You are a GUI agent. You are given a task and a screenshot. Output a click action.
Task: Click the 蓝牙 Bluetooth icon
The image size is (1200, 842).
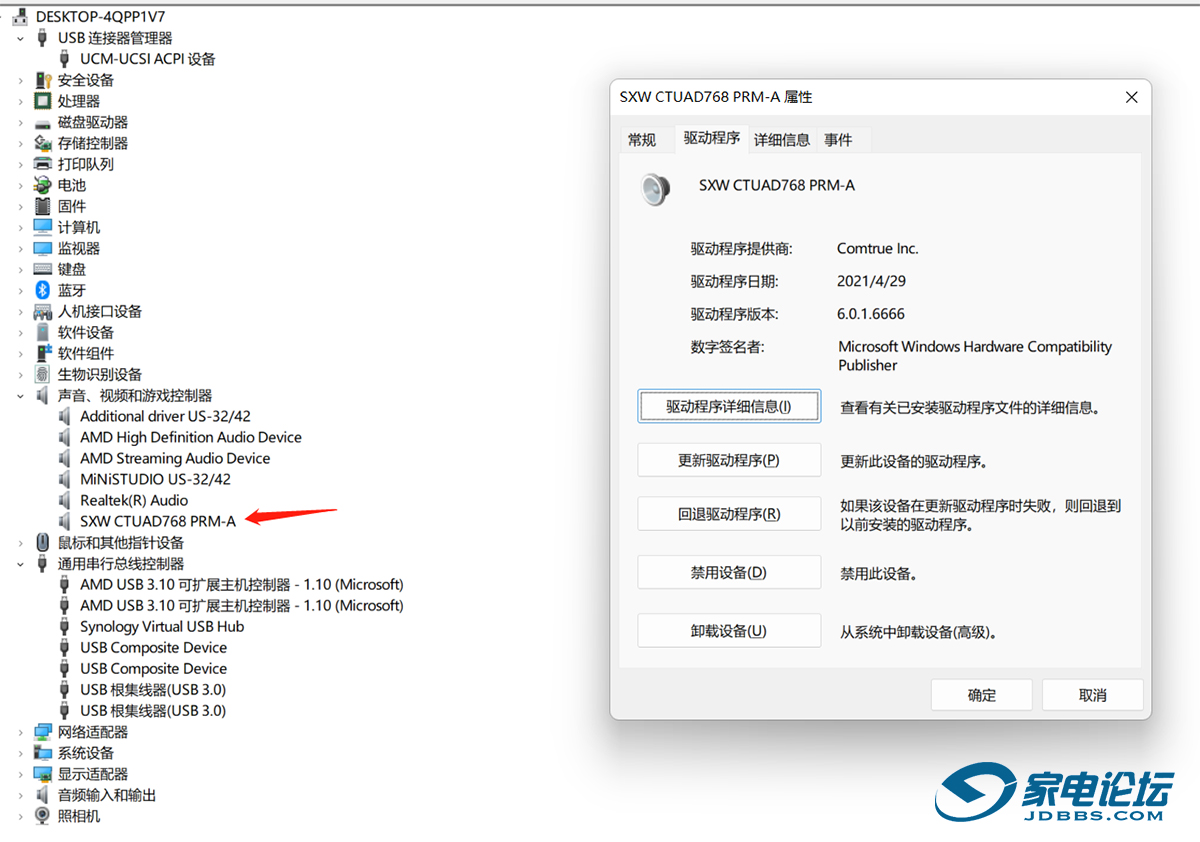[x=42, y=290]
